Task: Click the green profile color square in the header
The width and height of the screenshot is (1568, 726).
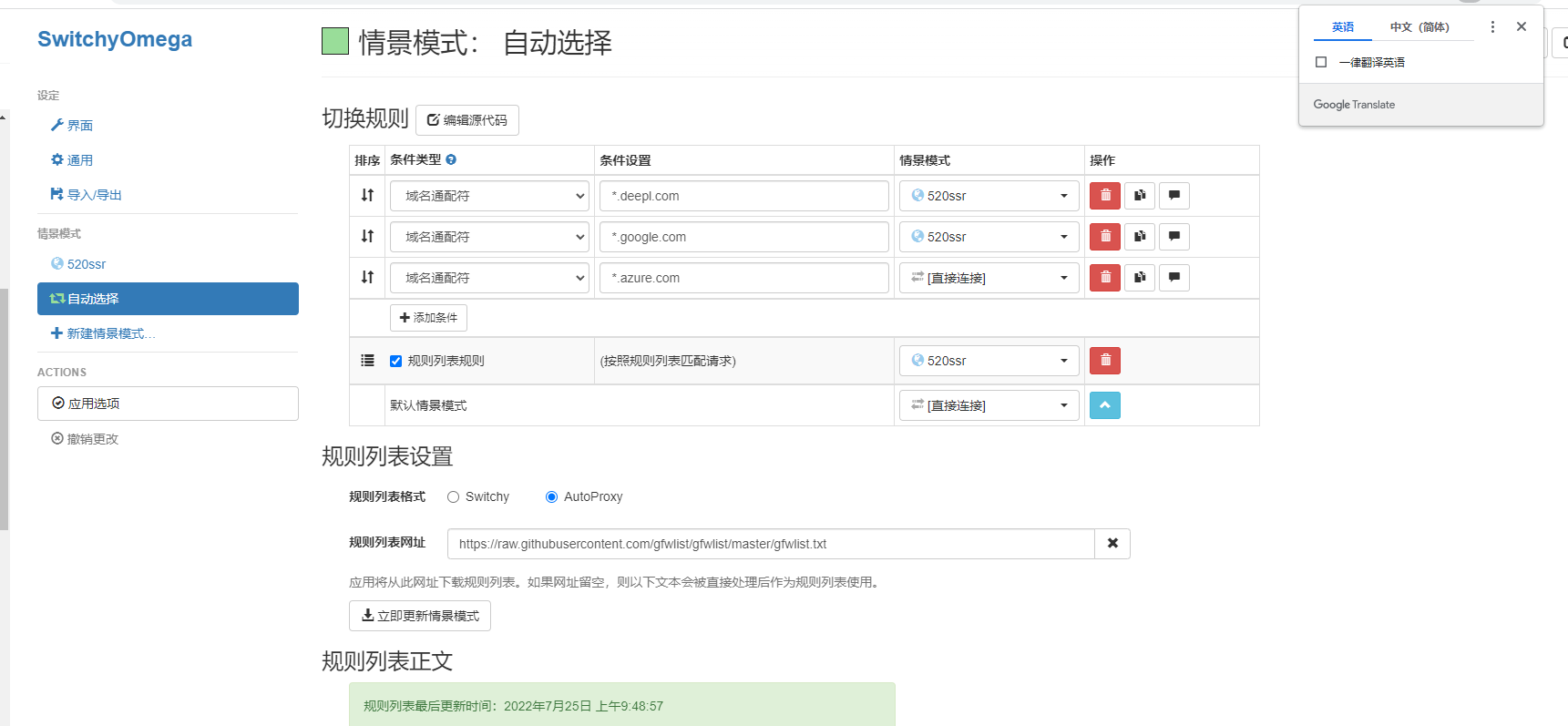Action: tap(335, 41)
